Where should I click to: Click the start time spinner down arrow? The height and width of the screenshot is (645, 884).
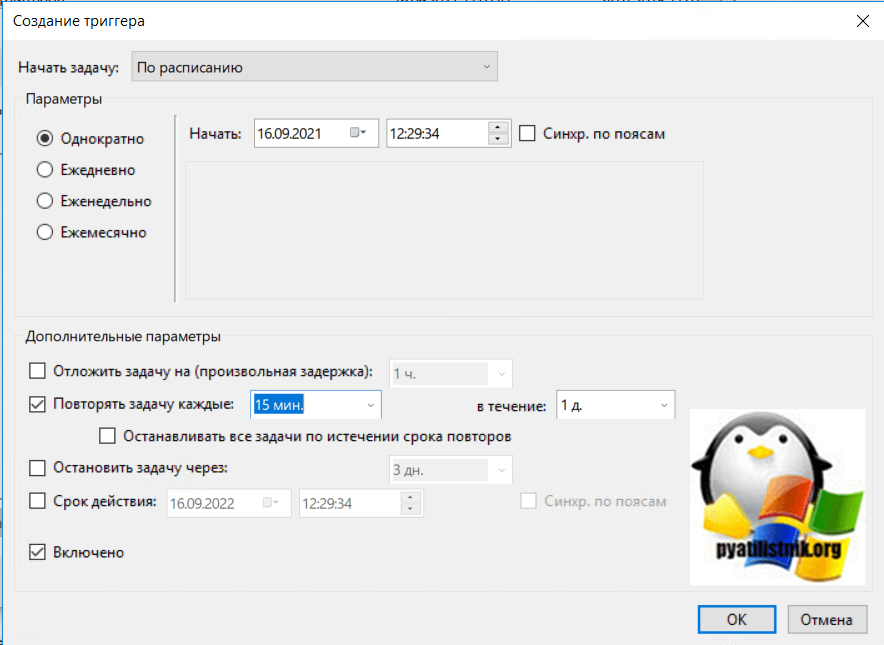pos(499,139)
